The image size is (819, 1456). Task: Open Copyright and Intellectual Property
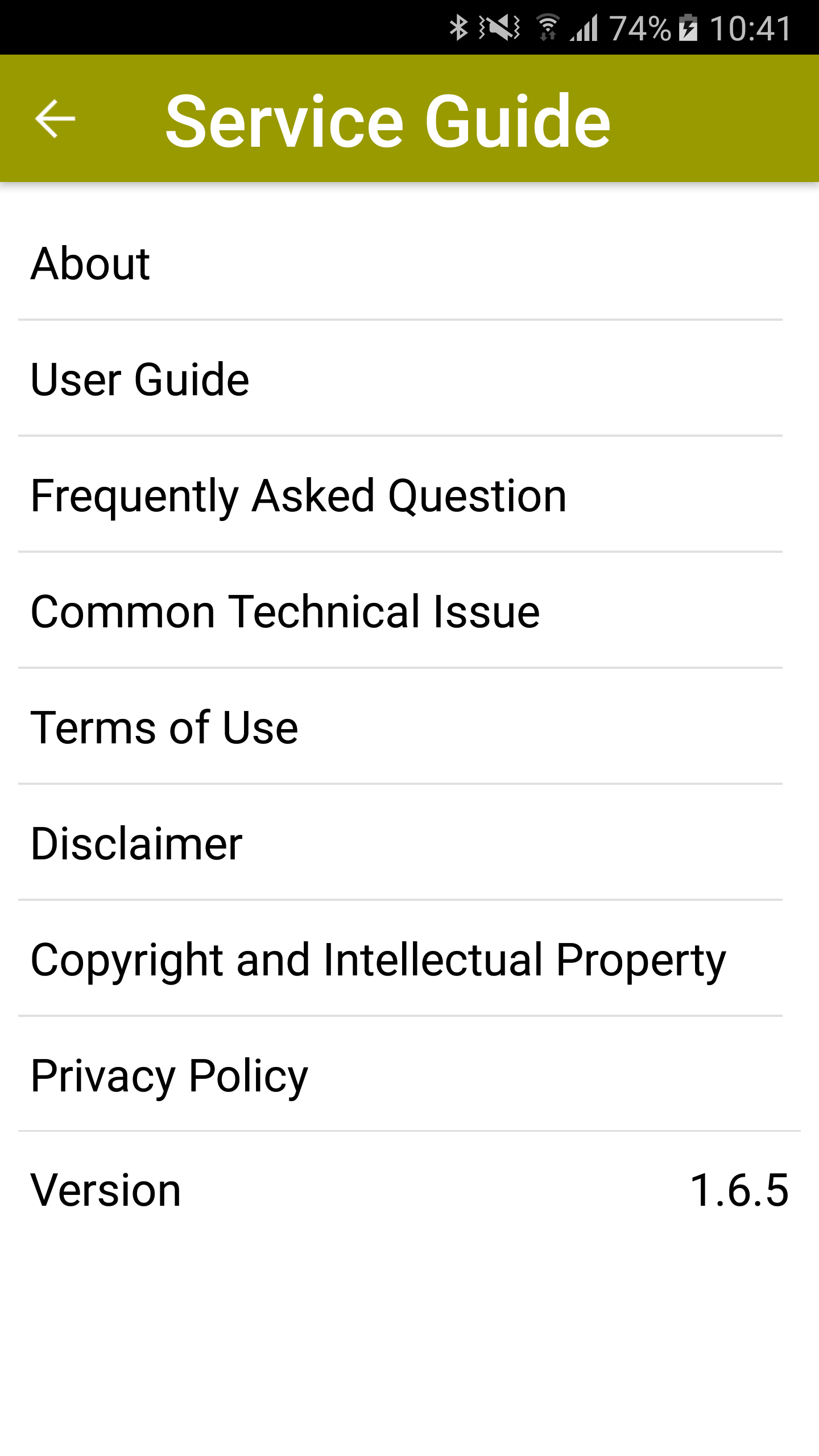pos(378,959)
